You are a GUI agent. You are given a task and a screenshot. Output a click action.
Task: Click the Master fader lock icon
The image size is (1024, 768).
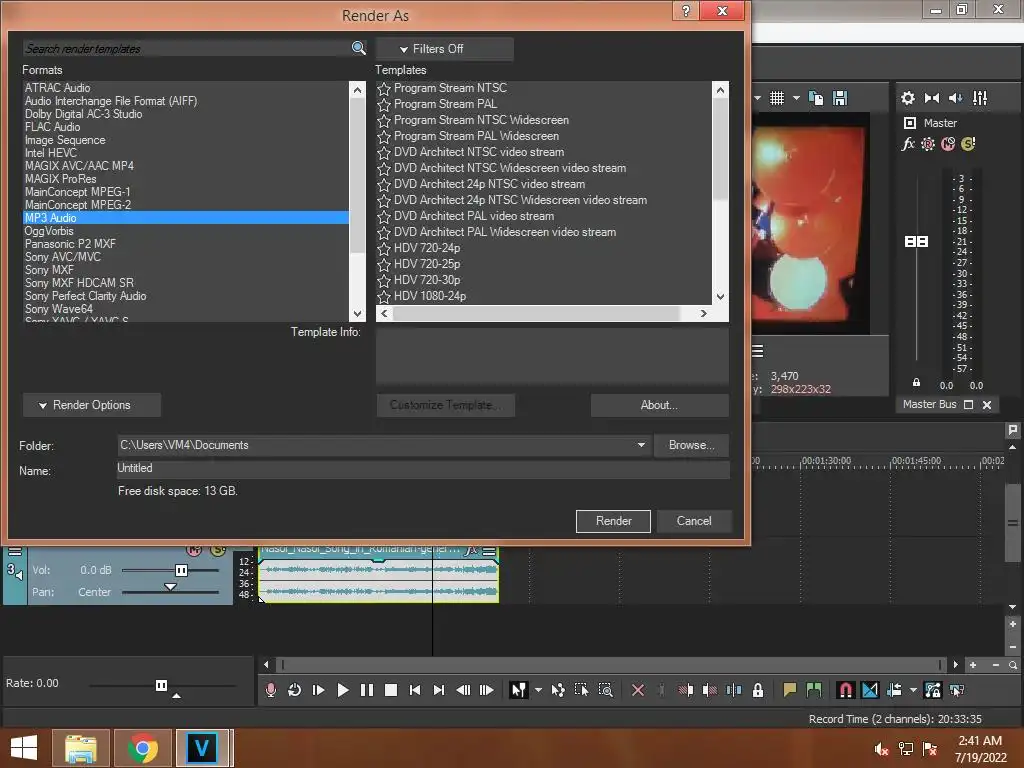click(916, 383)
